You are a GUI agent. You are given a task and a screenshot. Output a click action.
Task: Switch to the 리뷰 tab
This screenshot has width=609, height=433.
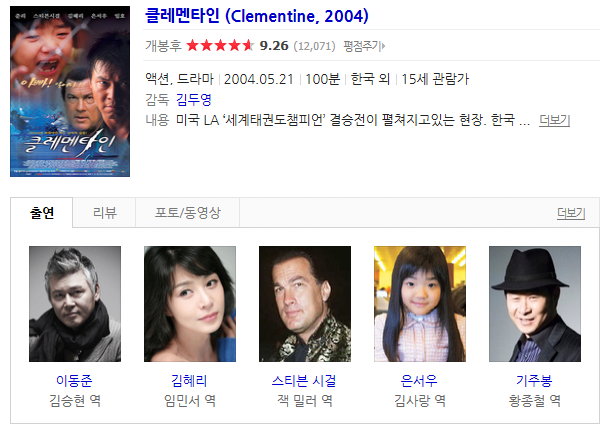tap(104, 212)
